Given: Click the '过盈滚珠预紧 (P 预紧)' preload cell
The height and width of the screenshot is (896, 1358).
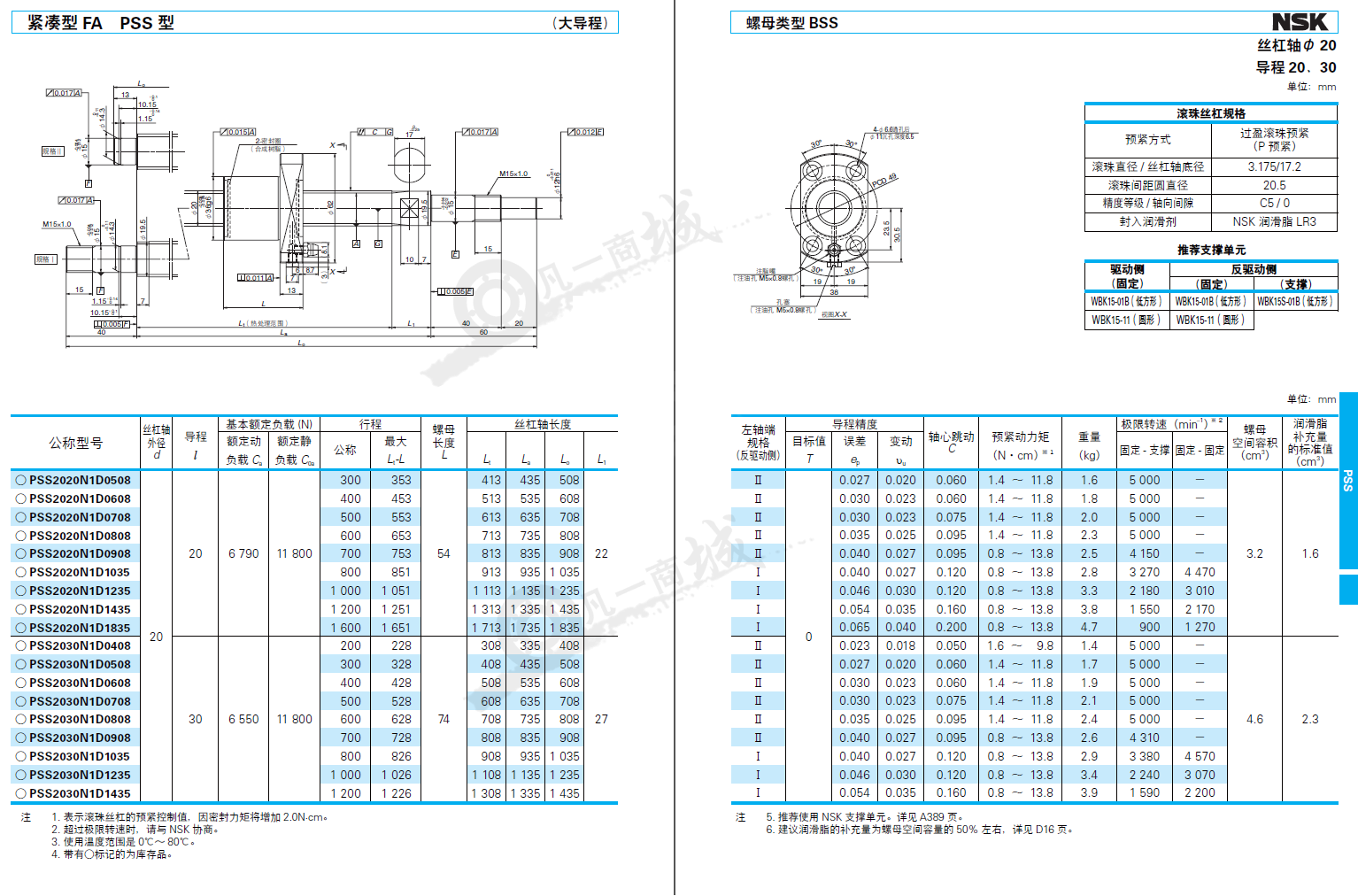Looking at the screenshot, I should click(1275, 140).
